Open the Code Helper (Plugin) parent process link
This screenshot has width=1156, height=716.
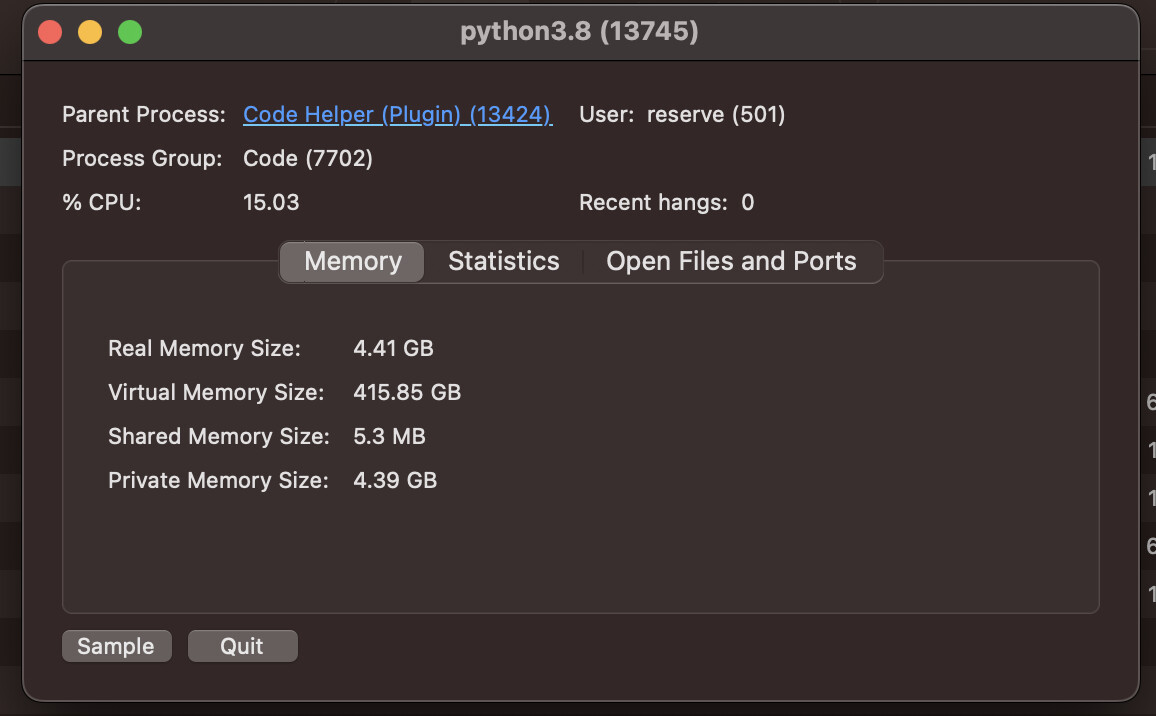(x=397, y=114)
